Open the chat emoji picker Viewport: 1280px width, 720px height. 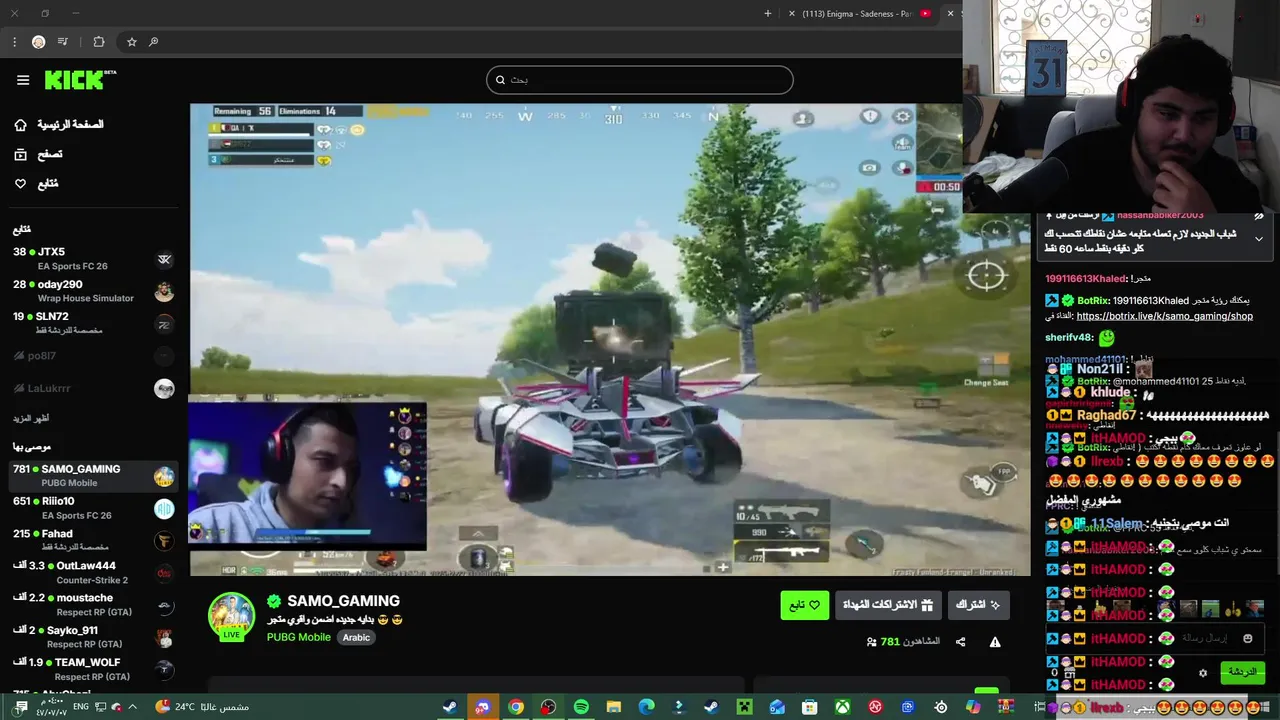1248,638
